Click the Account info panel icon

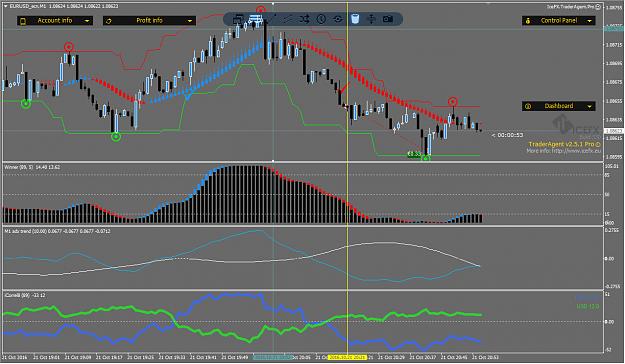23,21
